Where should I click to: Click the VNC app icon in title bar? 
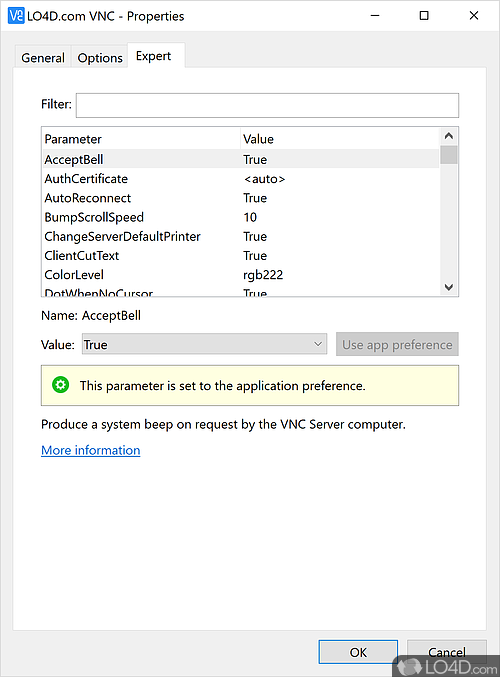click(x=16, y=16)
